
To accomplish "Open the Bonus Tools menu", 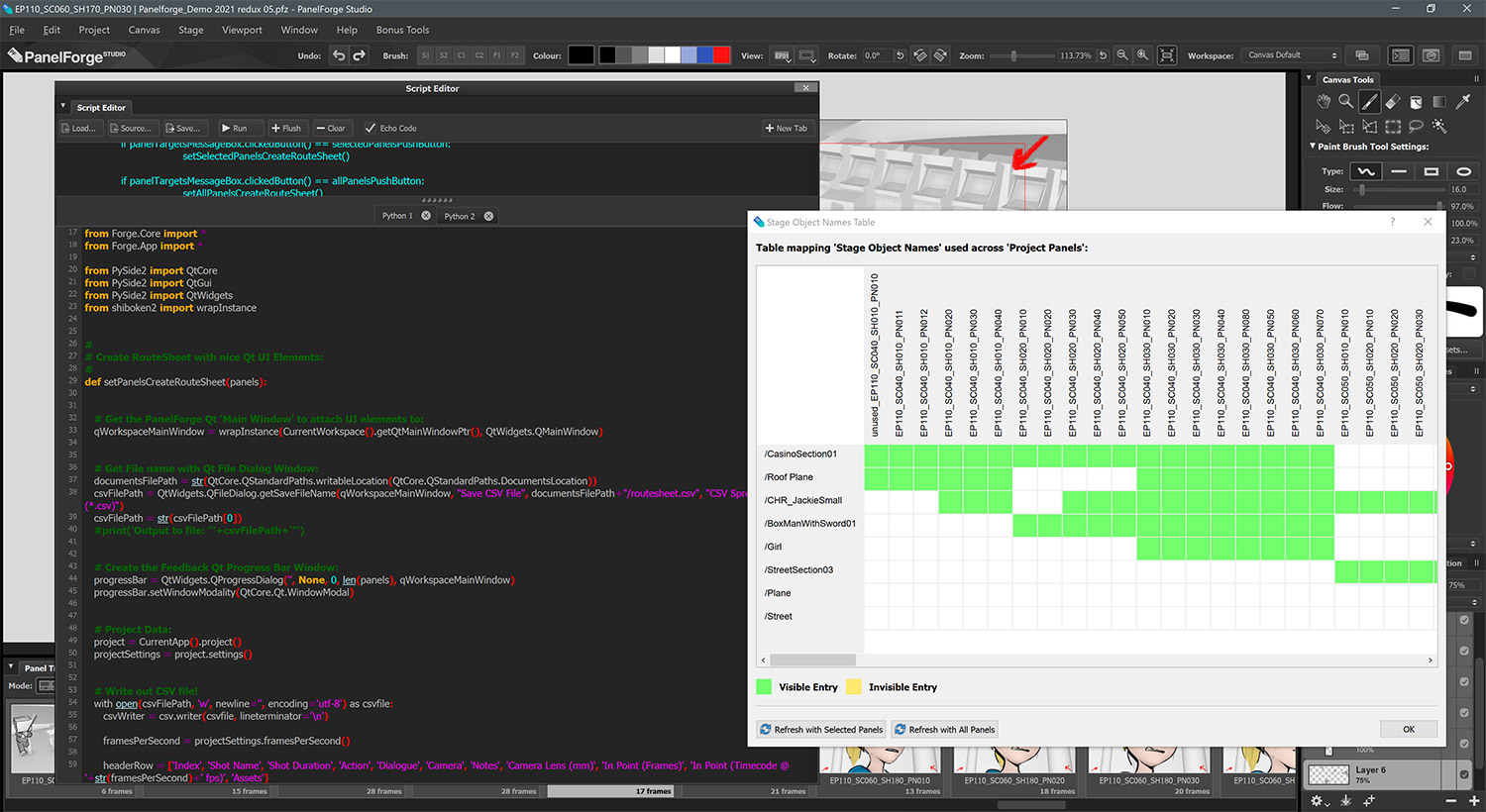I will (x=402, y=30).
